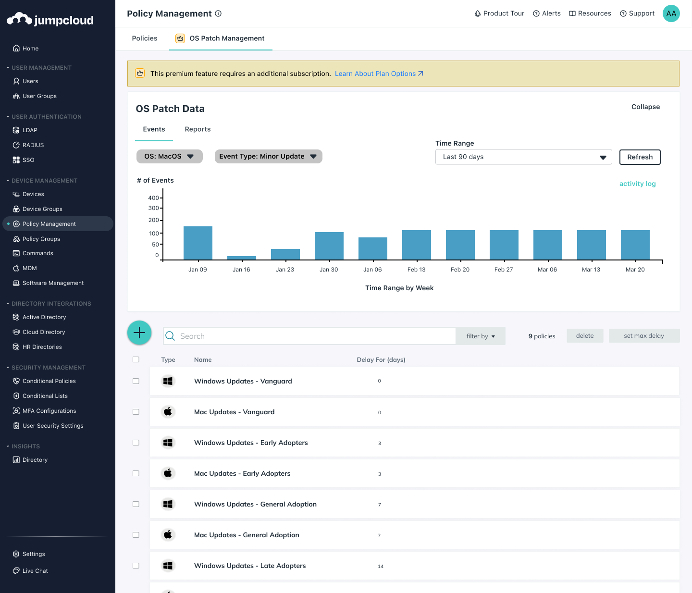692x593 pixels.
Task: Switch to the Reports tab
Action: pos(197,129)
